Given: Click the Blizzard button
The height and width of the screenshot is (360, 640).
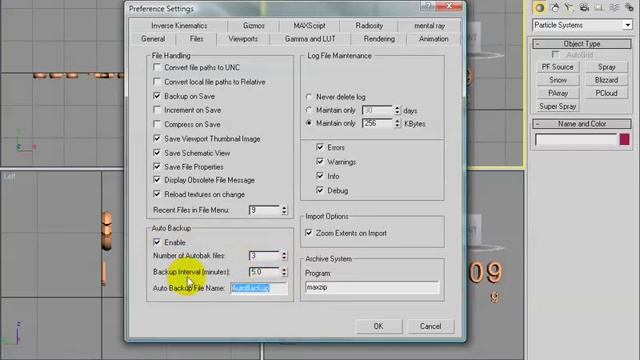Looking at the screenshot, I should coord(607,80).
